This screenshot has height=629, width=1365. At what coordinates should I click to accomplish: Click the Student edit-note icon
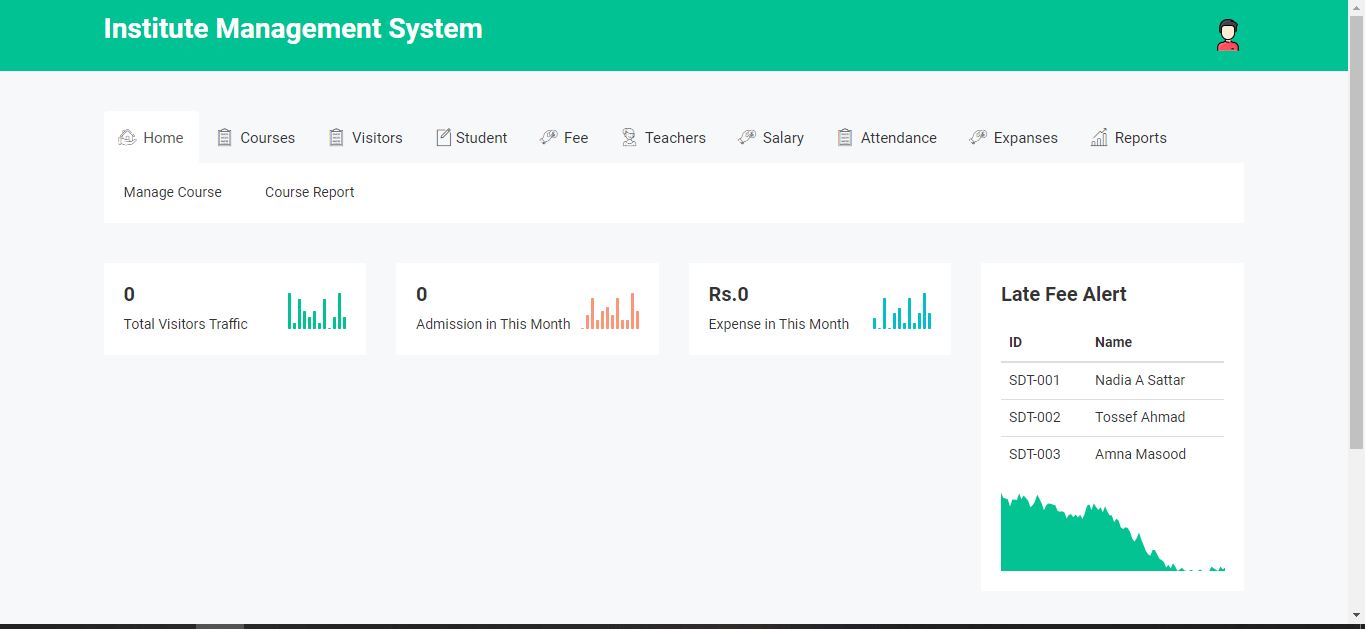point(443,138)
